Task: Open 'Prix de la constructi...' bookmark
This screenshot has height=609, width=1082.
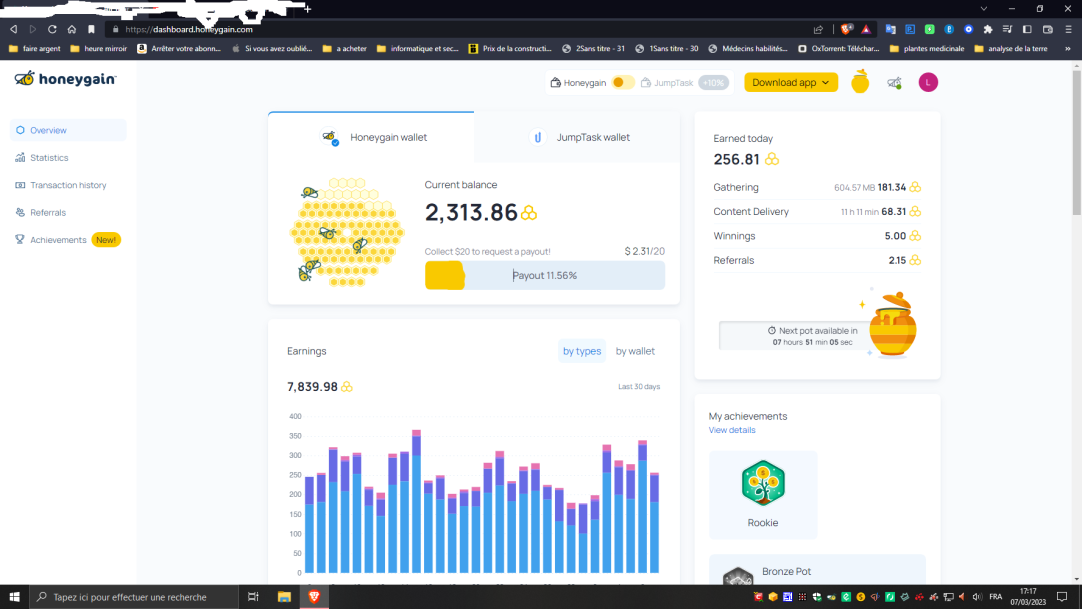Action: (511, 48)
